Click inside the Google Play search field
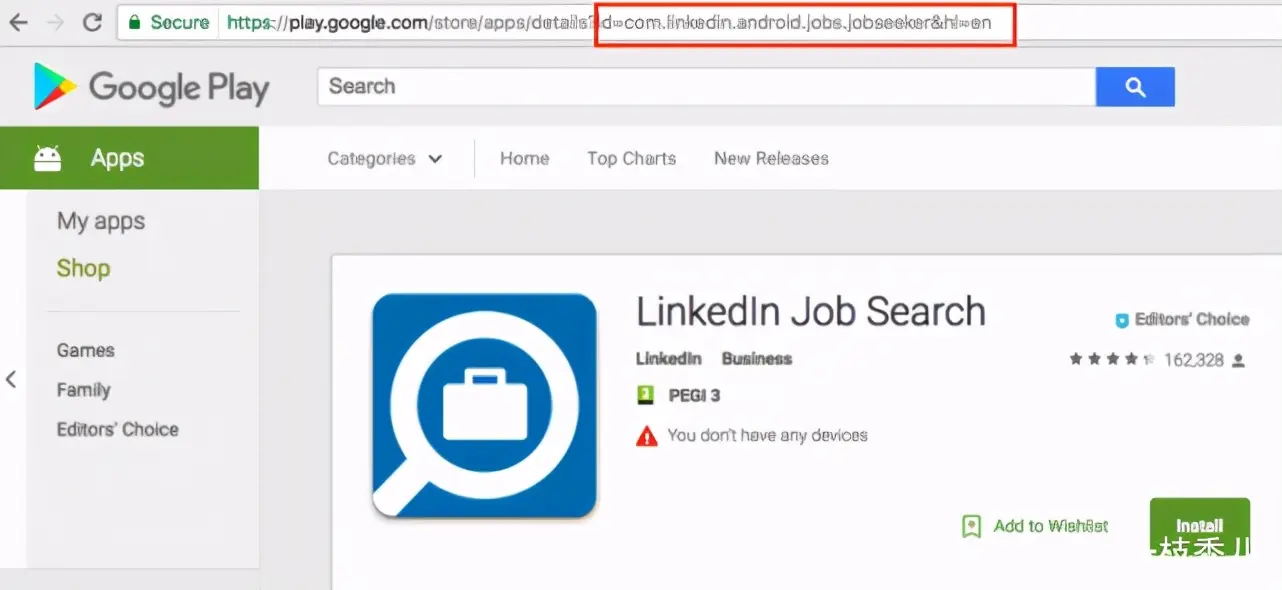1282x590 pixels. (705, 87)
